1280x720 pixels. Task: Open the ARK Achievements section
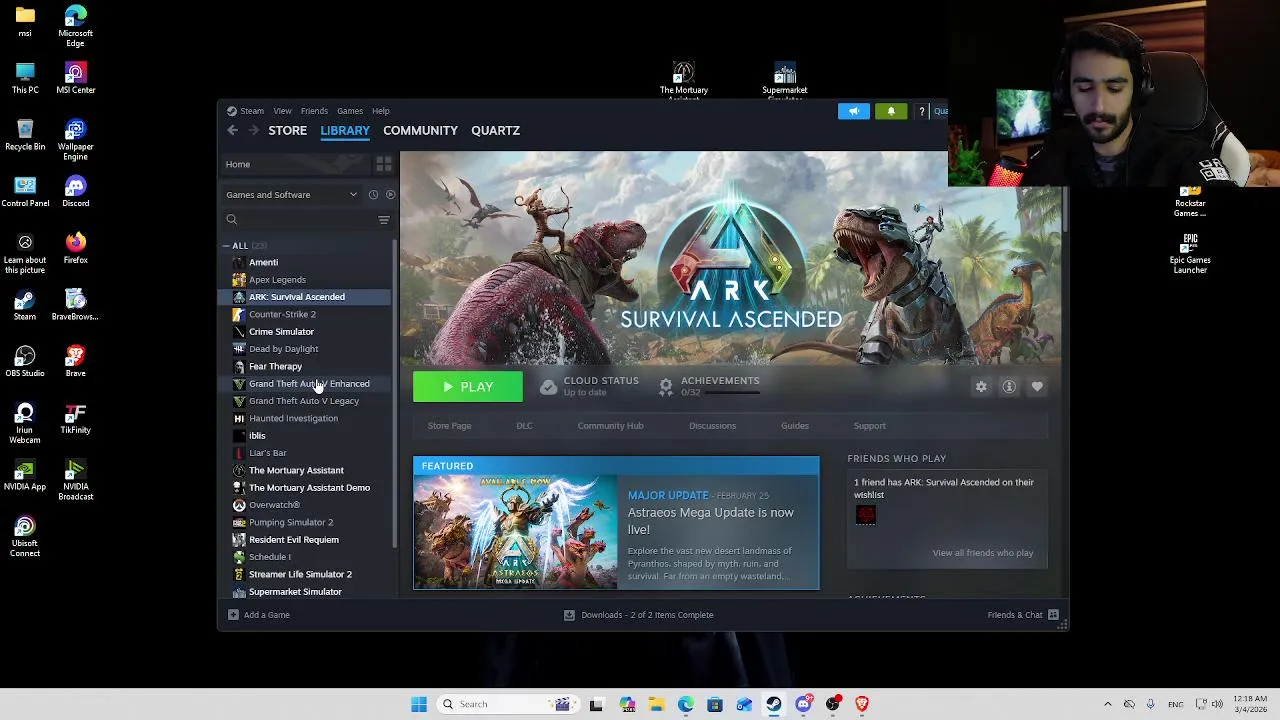tap(710, 386)
